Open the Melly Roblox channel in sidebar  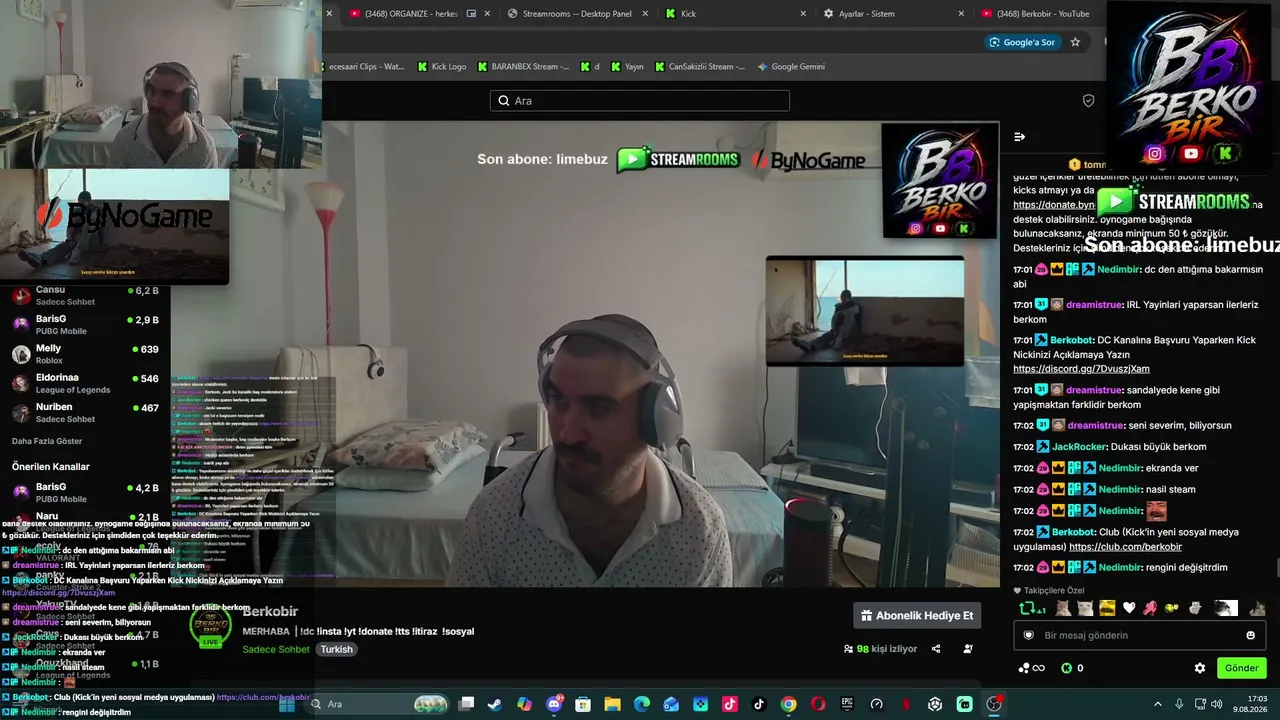click(x=85, y=354)
